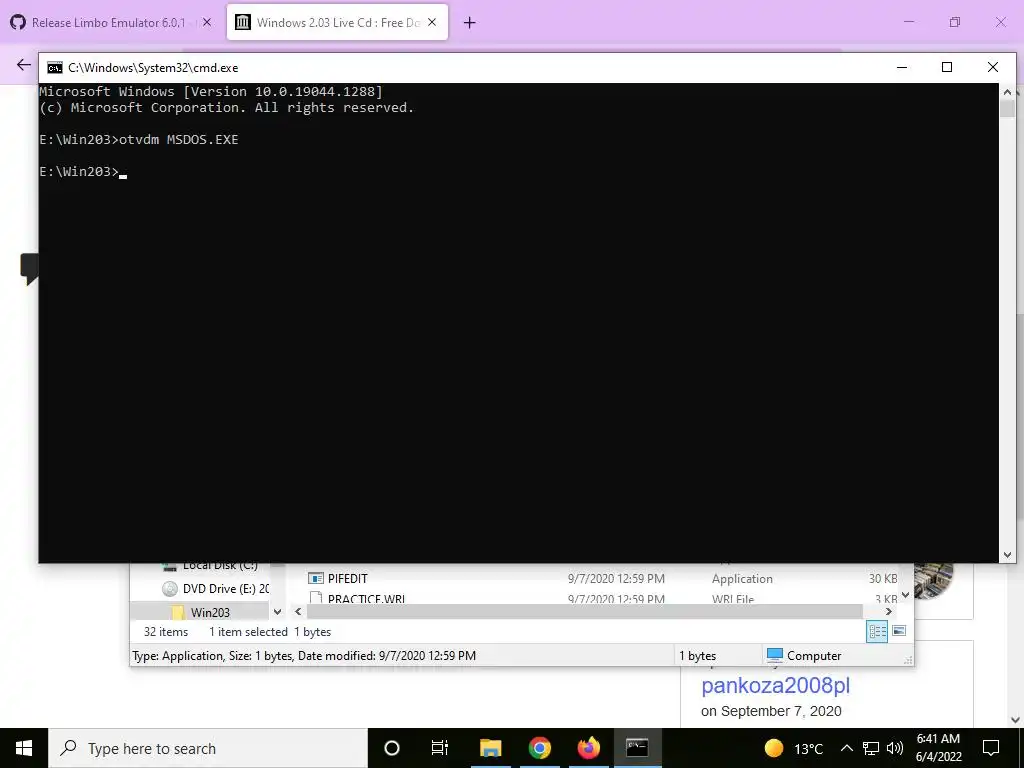Click the black comment bubble icon on webpage
Screen dimensions: 1024x768
coord(29,269)
